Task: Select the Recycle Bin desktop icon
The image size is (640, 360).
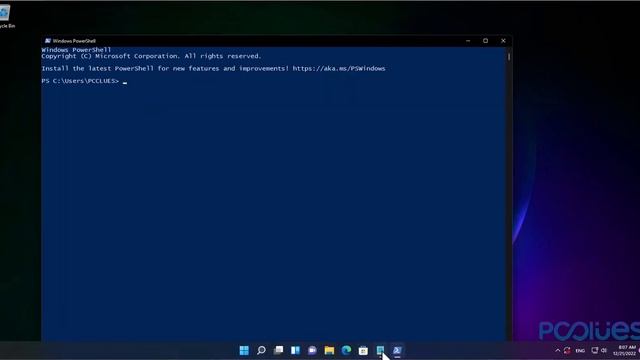Action: (x=6, y=16)
